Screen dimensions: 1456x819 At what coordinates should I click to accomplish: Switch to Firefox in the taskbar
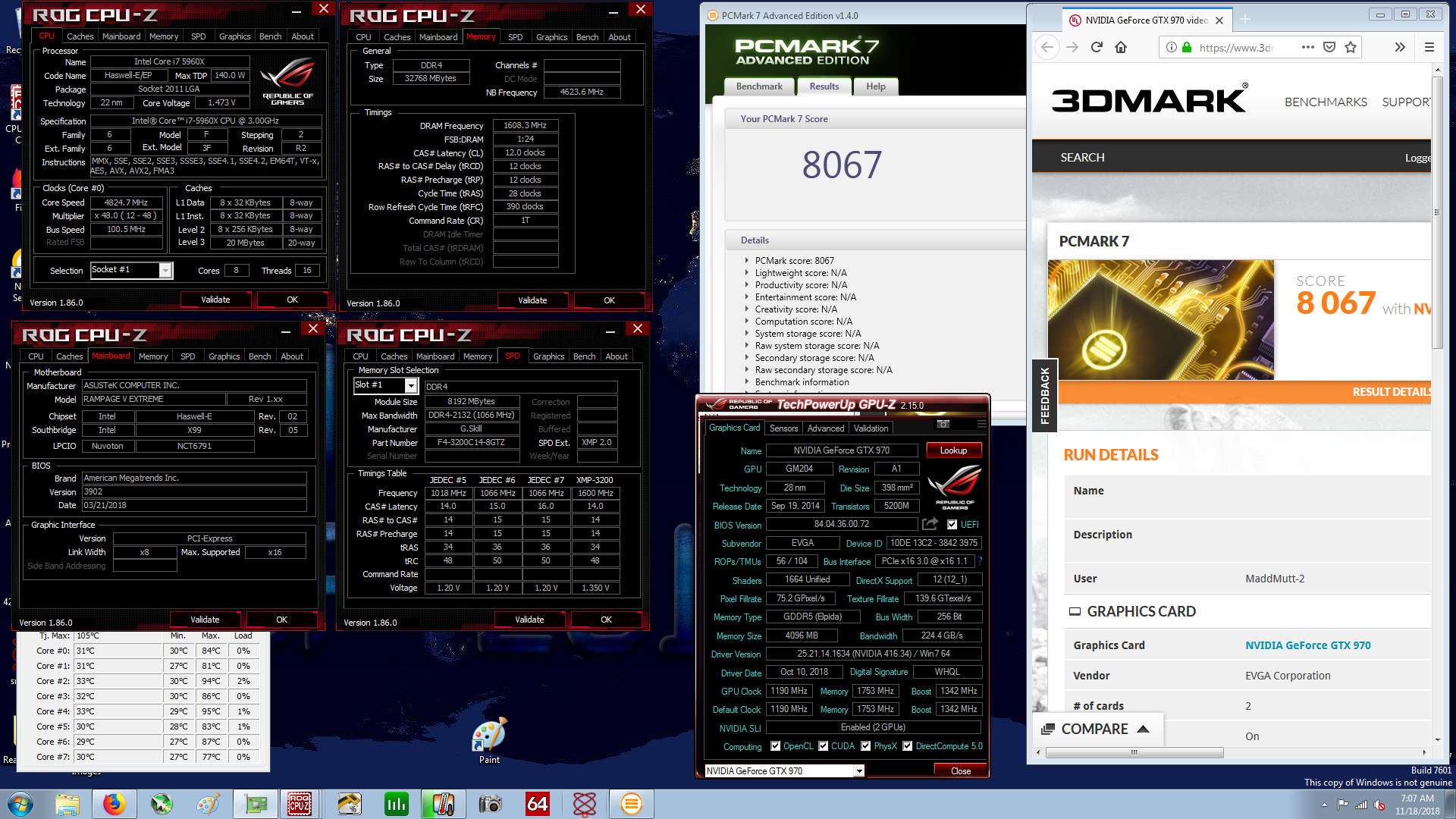click(114, 804)
